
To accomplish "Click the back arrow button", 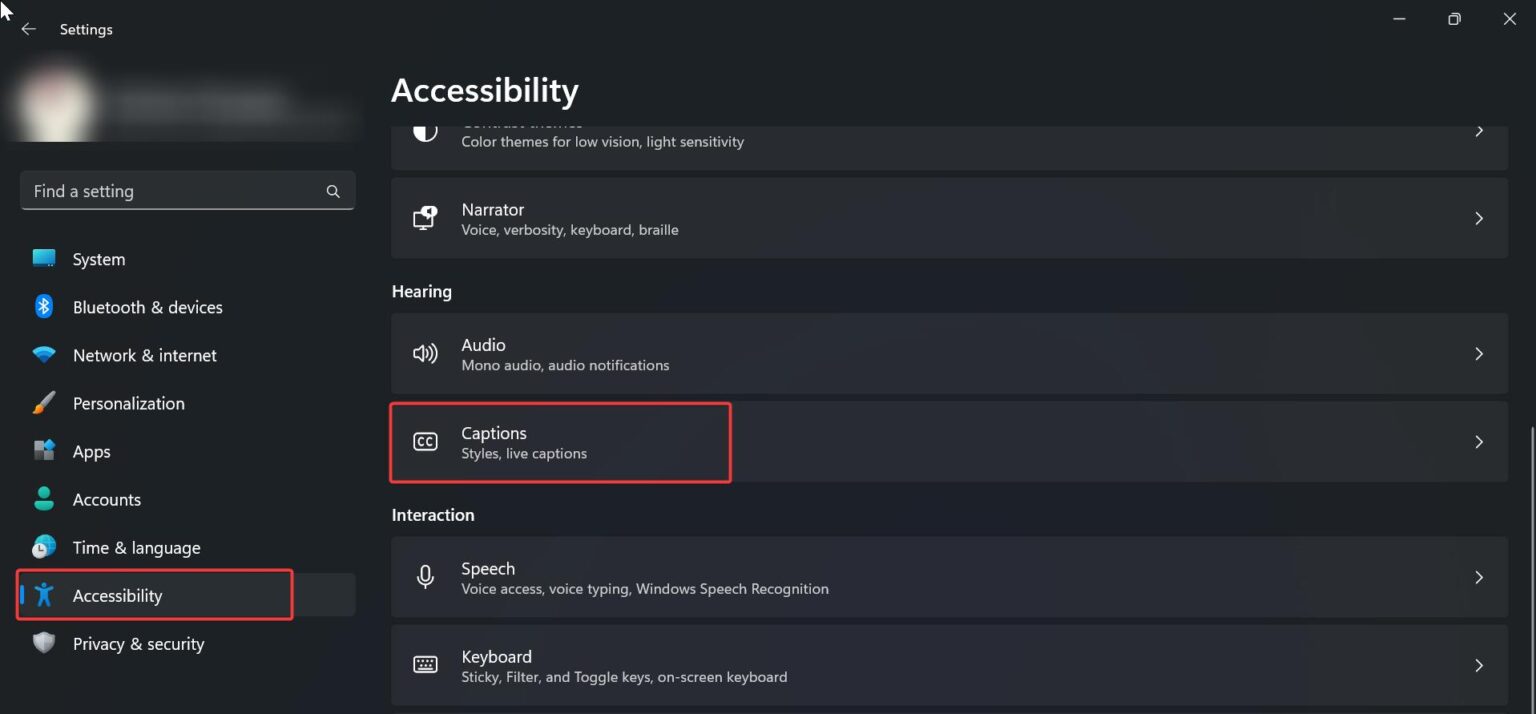I will coord(27,29).
